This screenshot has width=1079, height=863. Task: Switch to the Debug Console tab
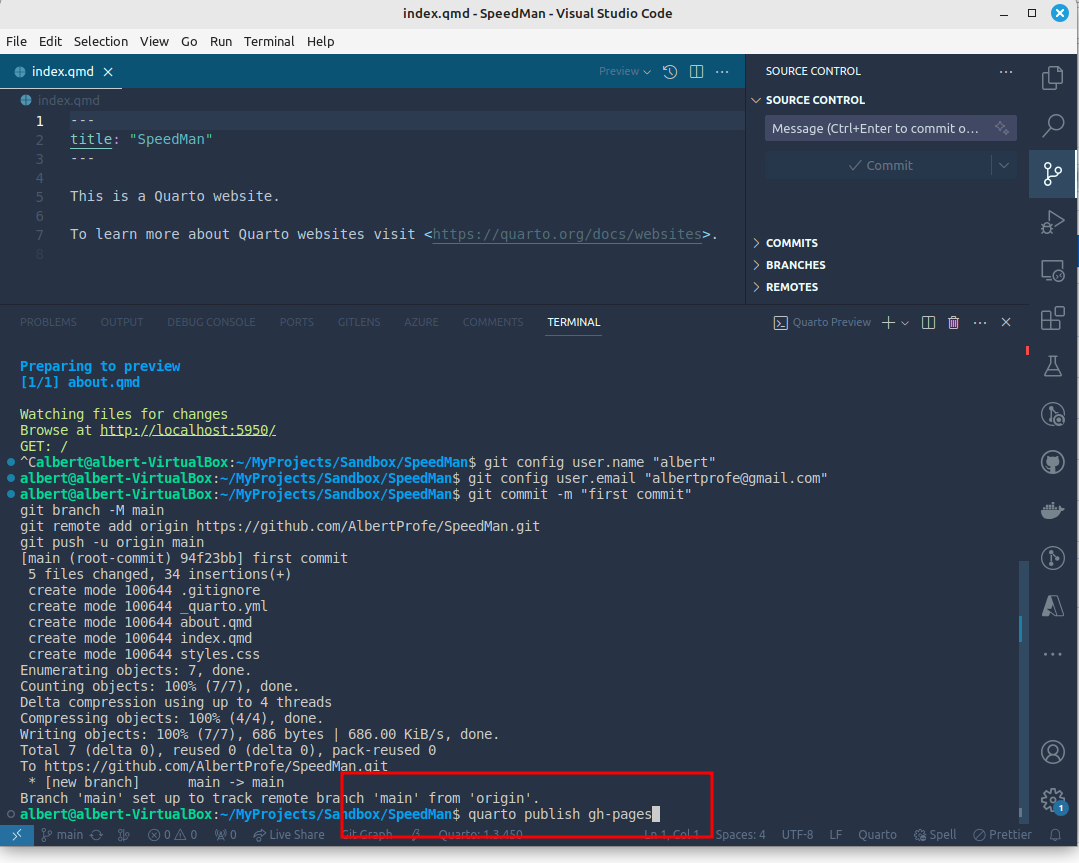[x=211, y=322]
